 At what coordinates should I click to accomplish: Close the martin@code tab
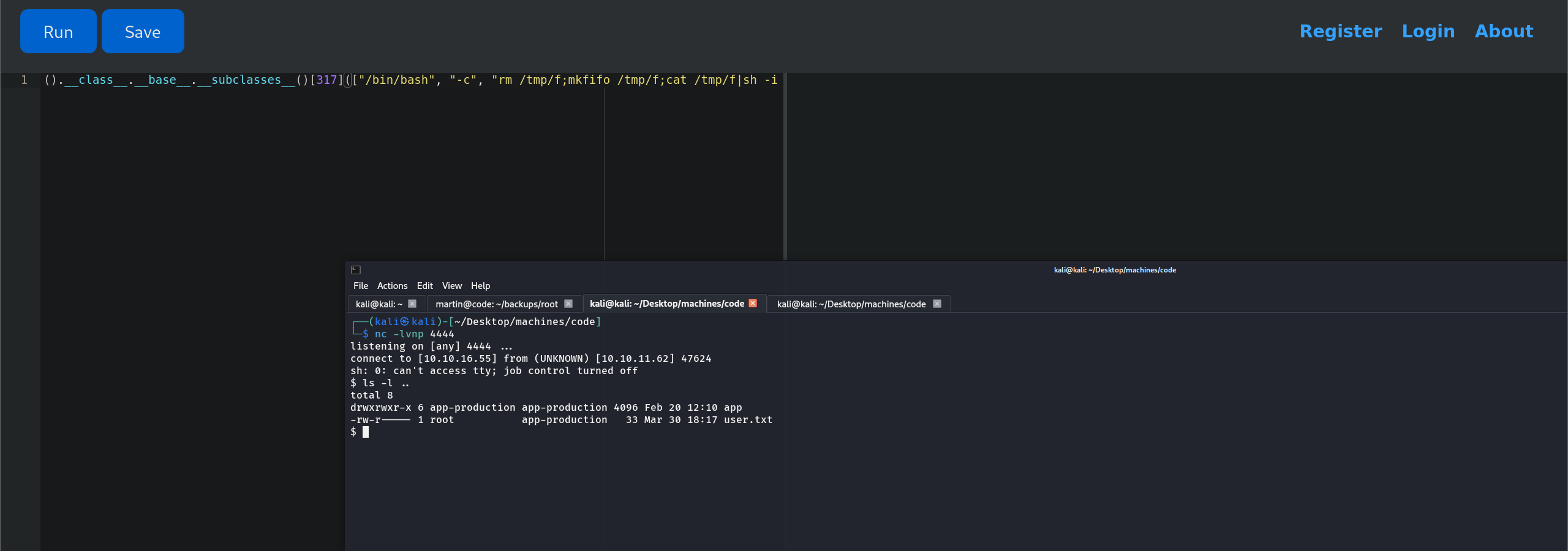click(x=568, y=304)
